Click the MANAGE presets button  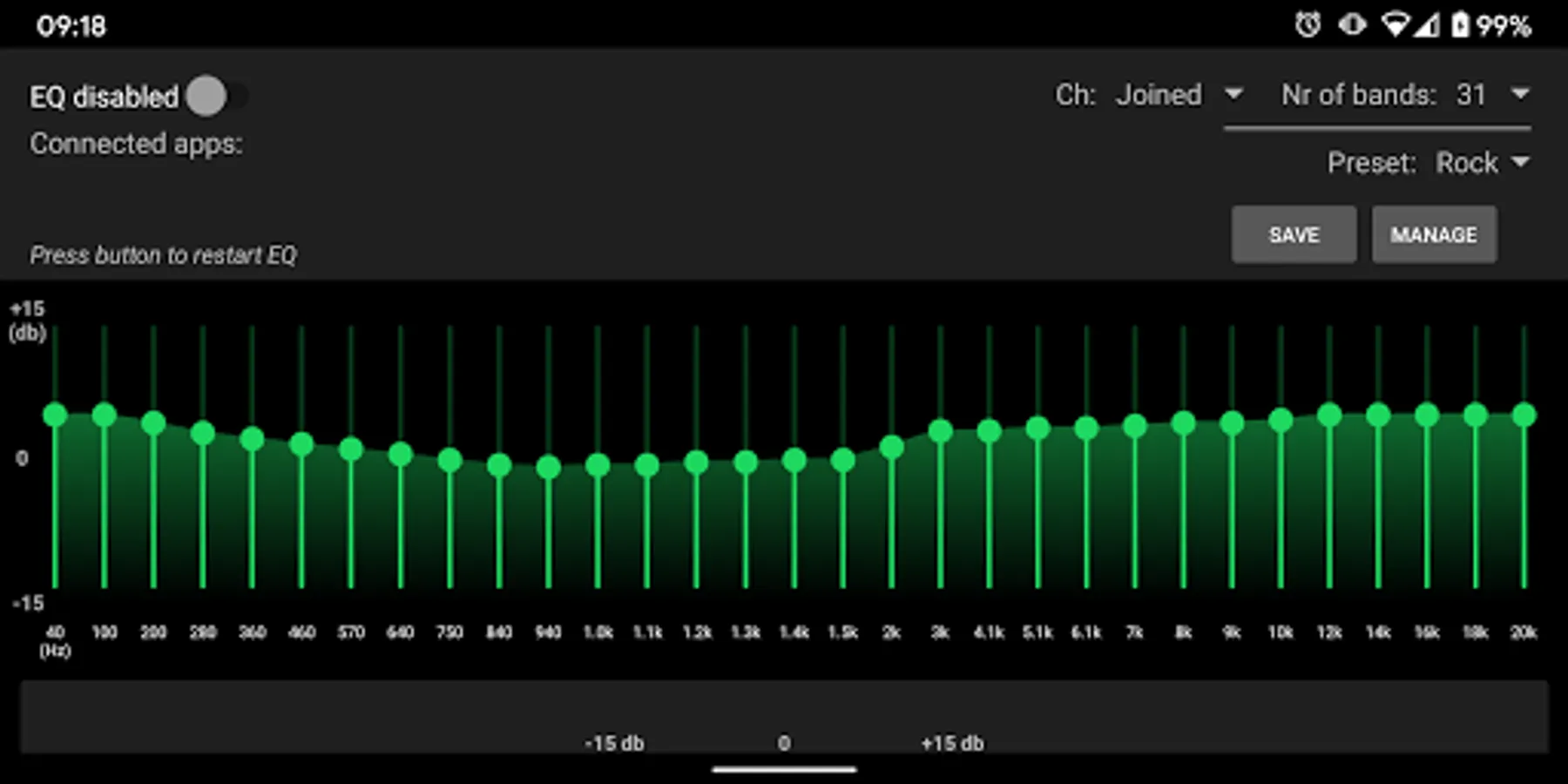point(1434,234)
